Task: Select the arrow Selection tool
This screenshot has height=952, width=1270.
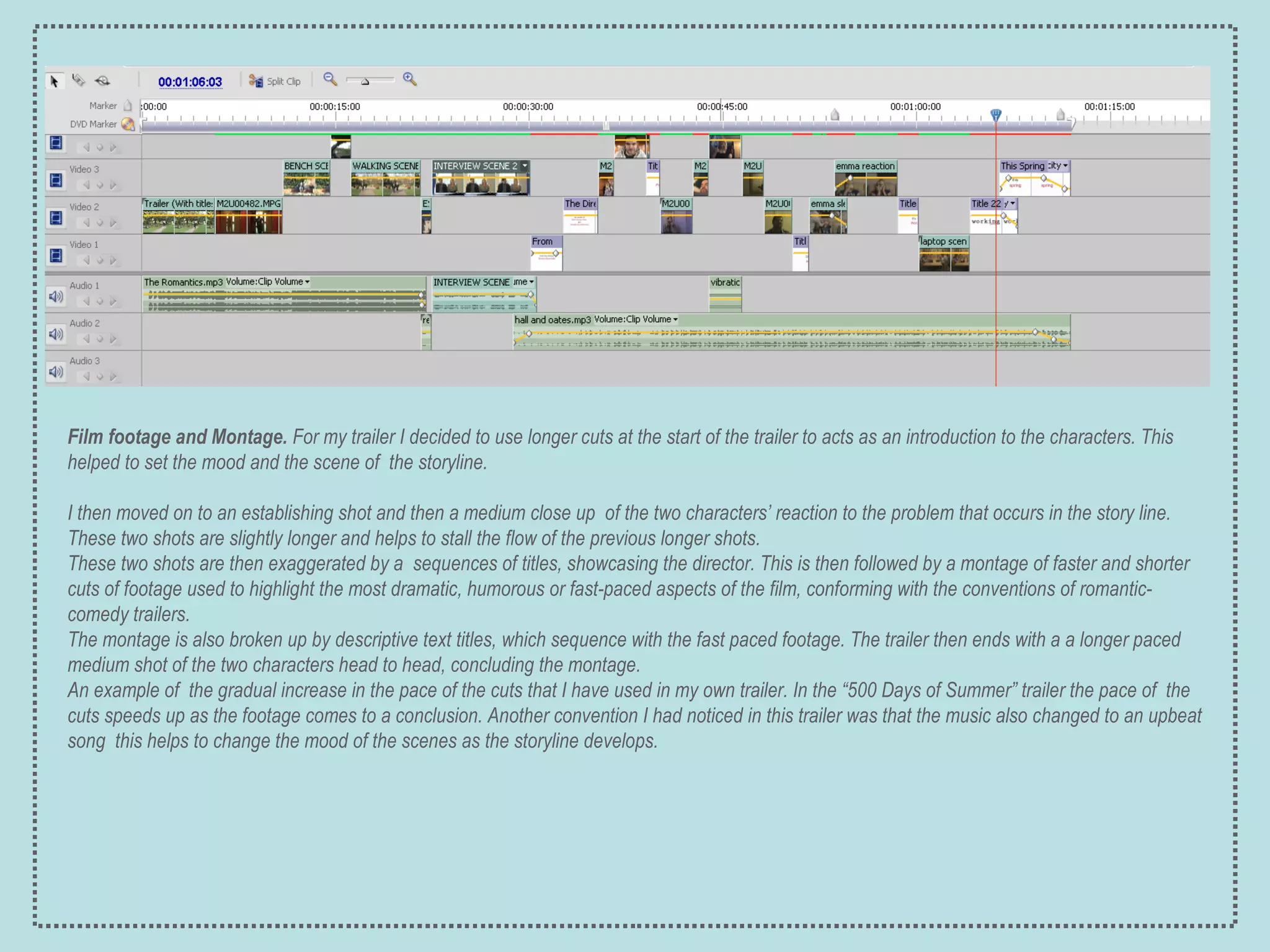Action: [x=55, y=81]
